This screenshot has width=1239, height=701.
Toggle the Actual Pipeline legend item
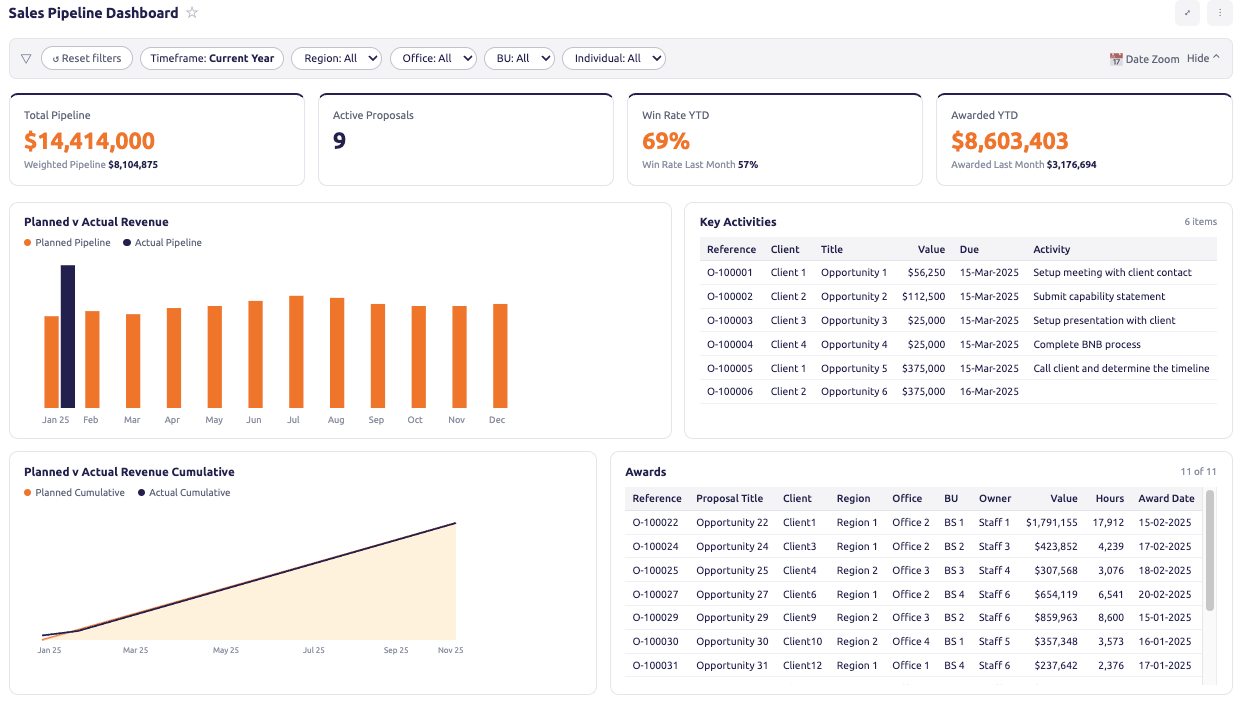162,242
